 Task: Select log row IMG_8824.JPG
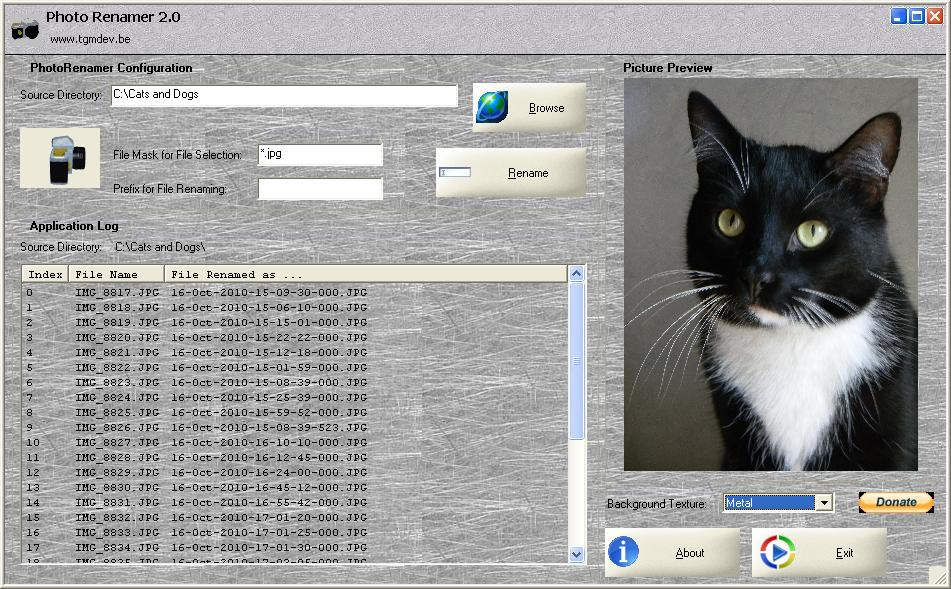295,397
